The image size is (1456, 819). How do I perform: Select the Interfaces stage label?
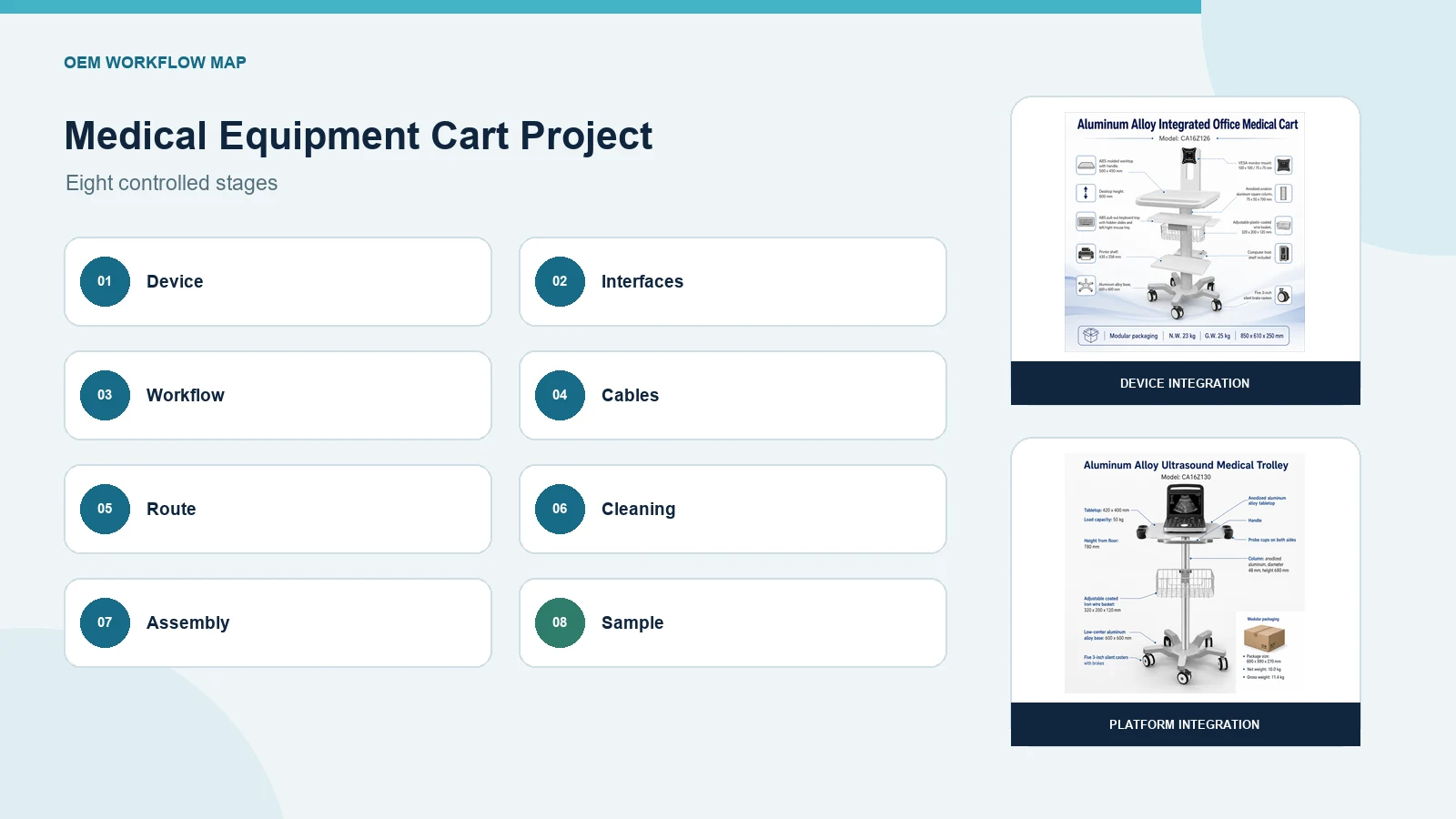642,281
